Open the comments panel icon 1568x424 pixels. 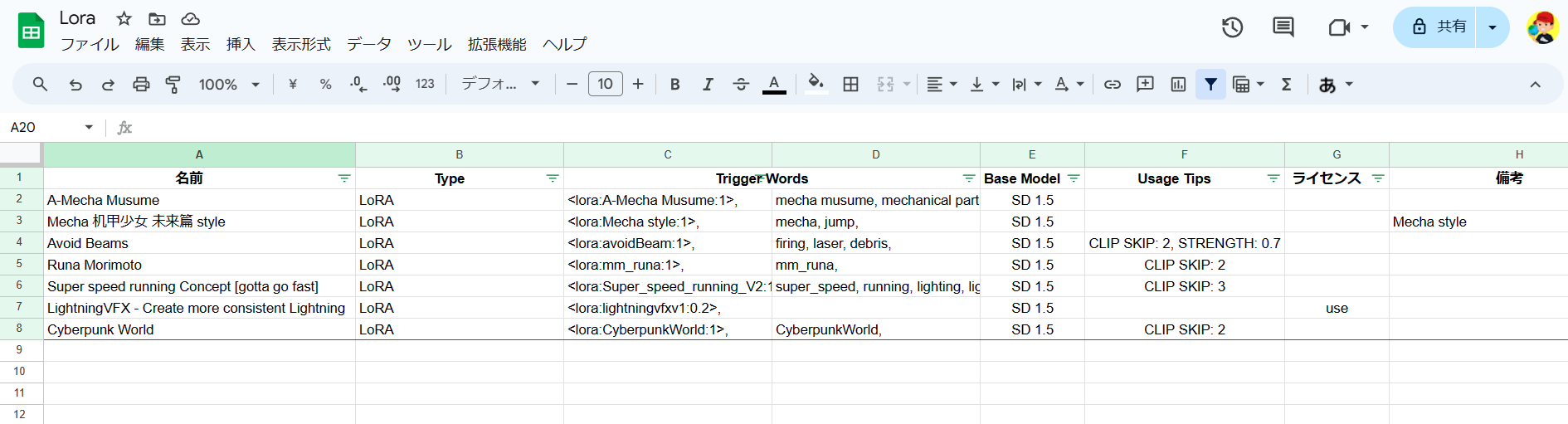(x=1283, y=27)
